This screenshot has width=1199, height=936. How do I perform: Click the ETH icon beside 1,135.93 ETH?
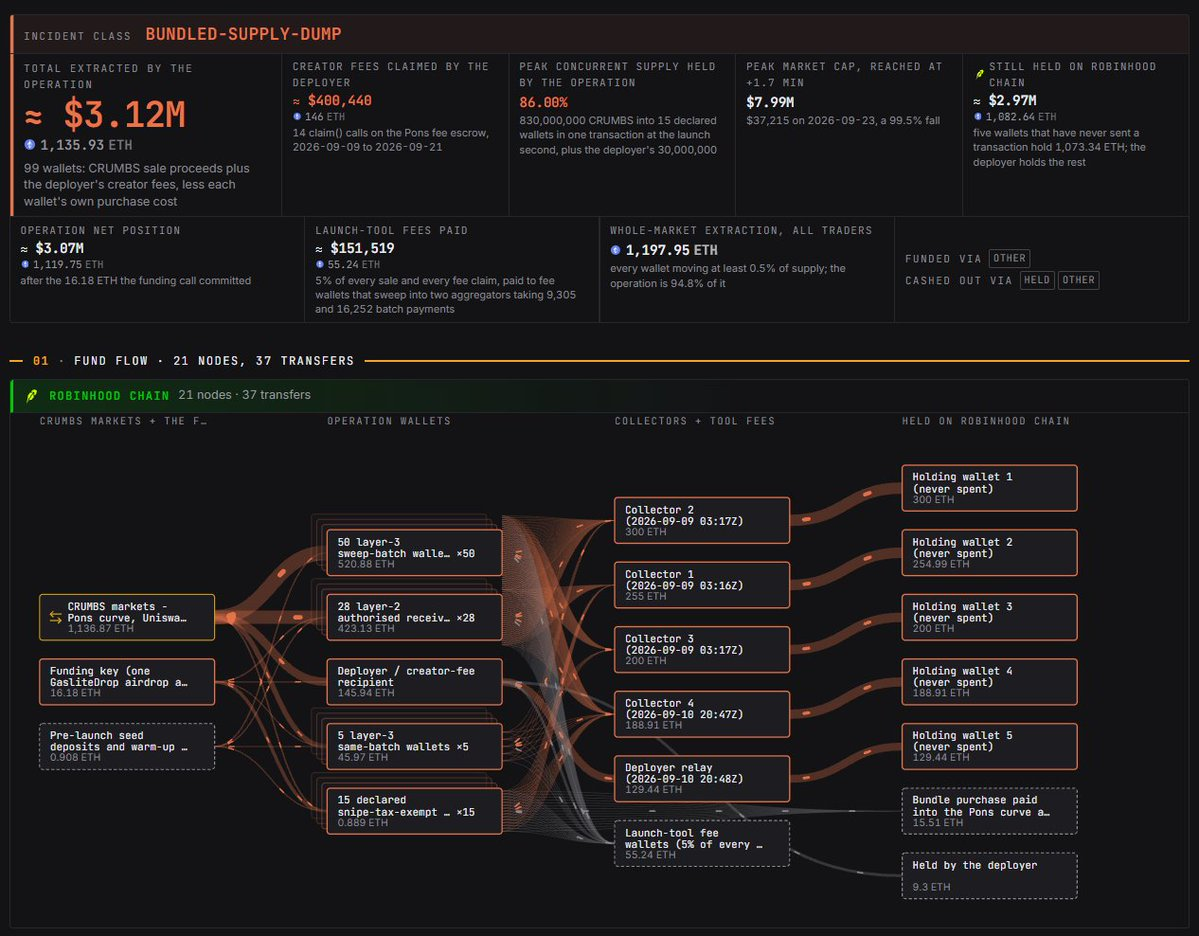click(30, 145)
